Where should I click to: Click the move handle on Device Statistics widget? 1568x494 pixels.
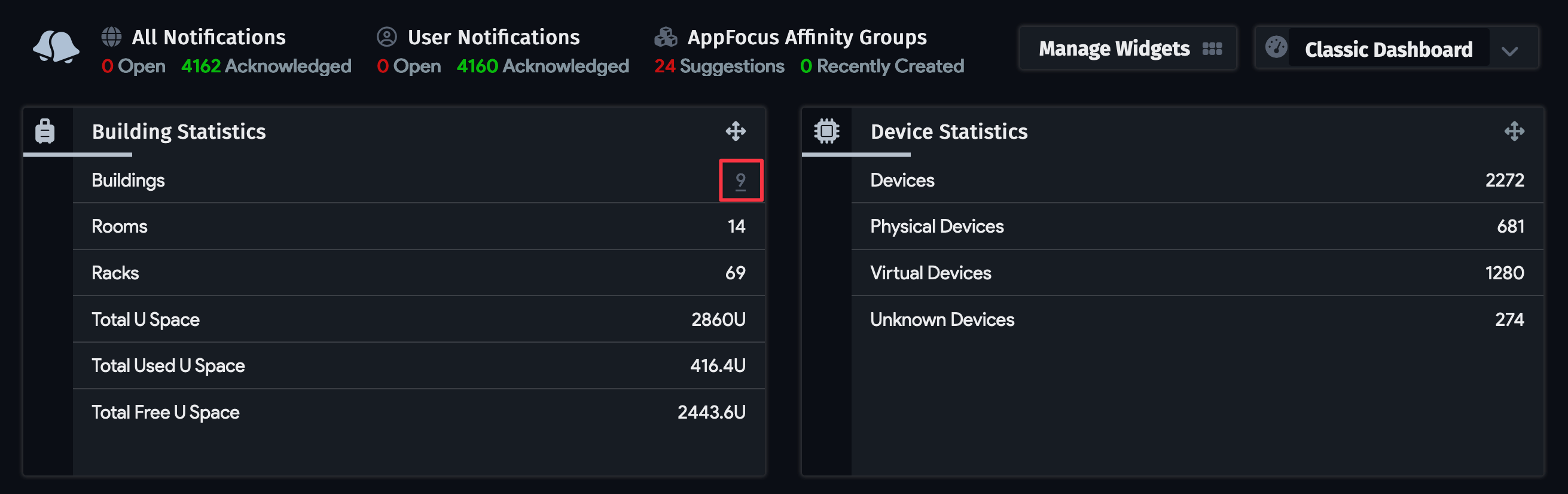click(1514, 131)
